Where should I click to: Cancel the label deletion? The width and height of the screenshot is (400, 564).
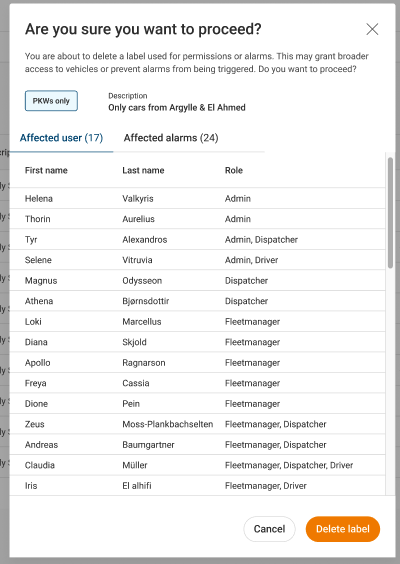click(269, 529)
